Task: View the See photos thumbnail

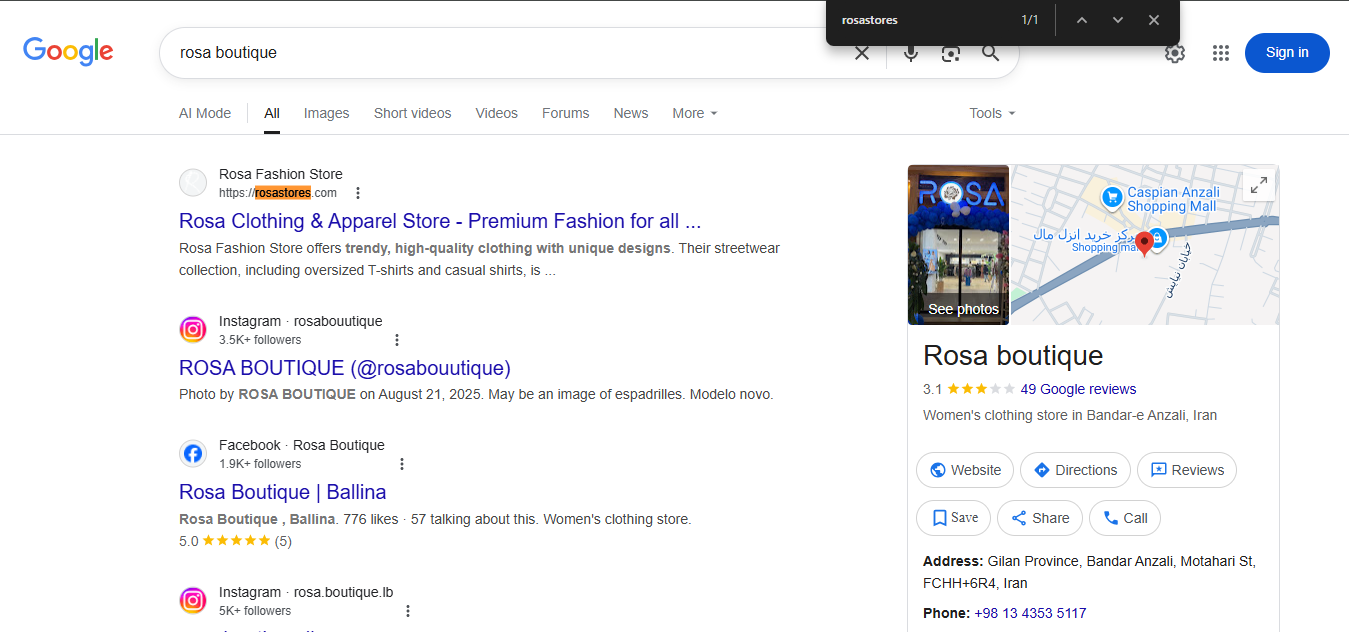Action: point(958,245)
